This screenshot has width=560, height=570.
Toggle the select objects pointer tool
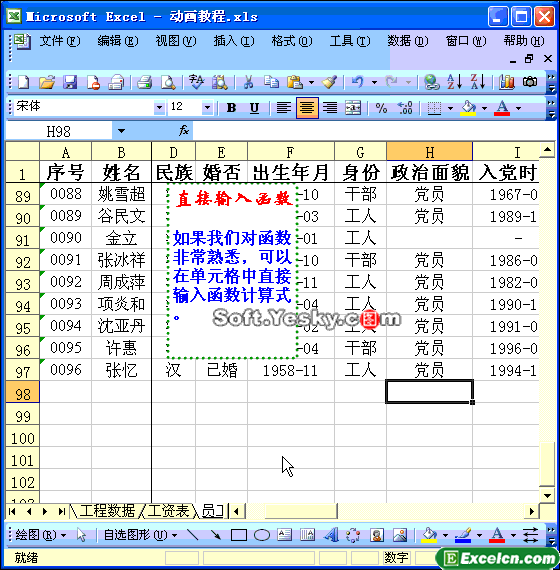pos(81,535)
